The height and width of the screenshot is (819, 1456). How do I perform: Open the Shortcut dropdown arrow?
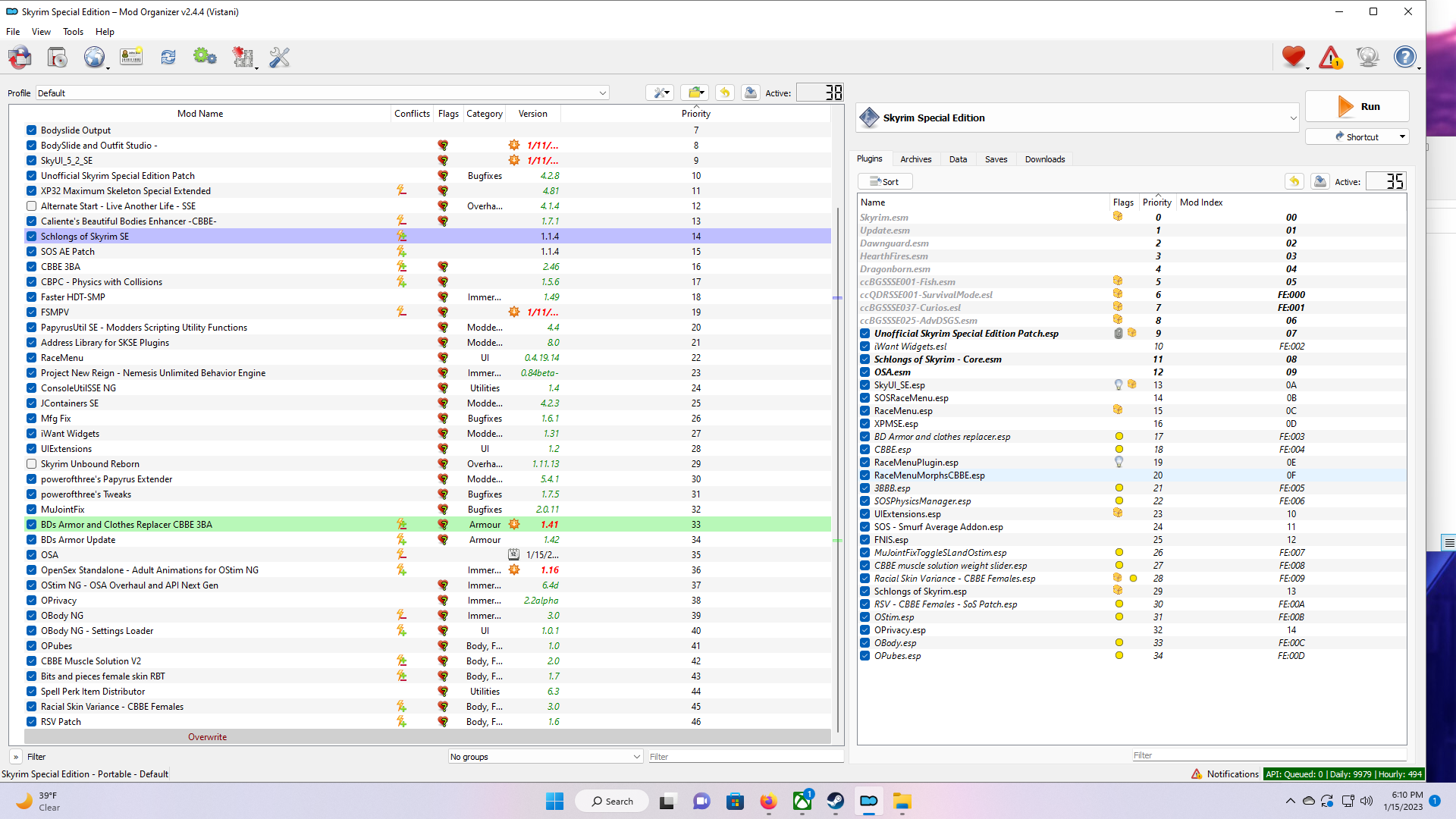point(1402,137)
